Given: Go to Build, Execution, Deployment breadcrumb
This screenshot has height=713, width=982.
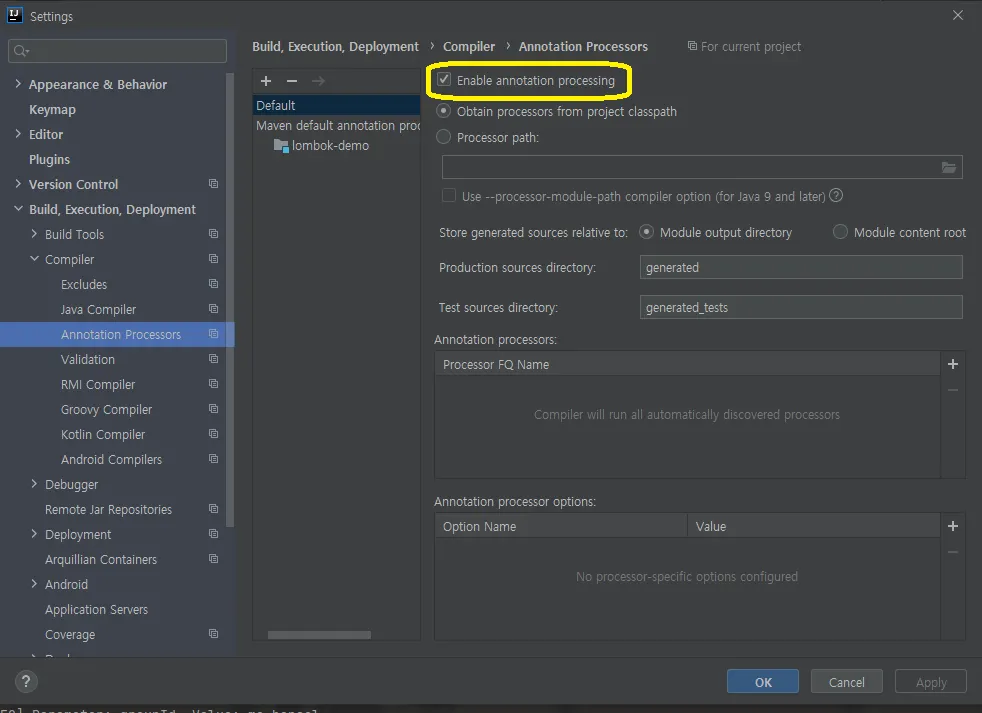Looking at the screenshot, I should [335, 46].
